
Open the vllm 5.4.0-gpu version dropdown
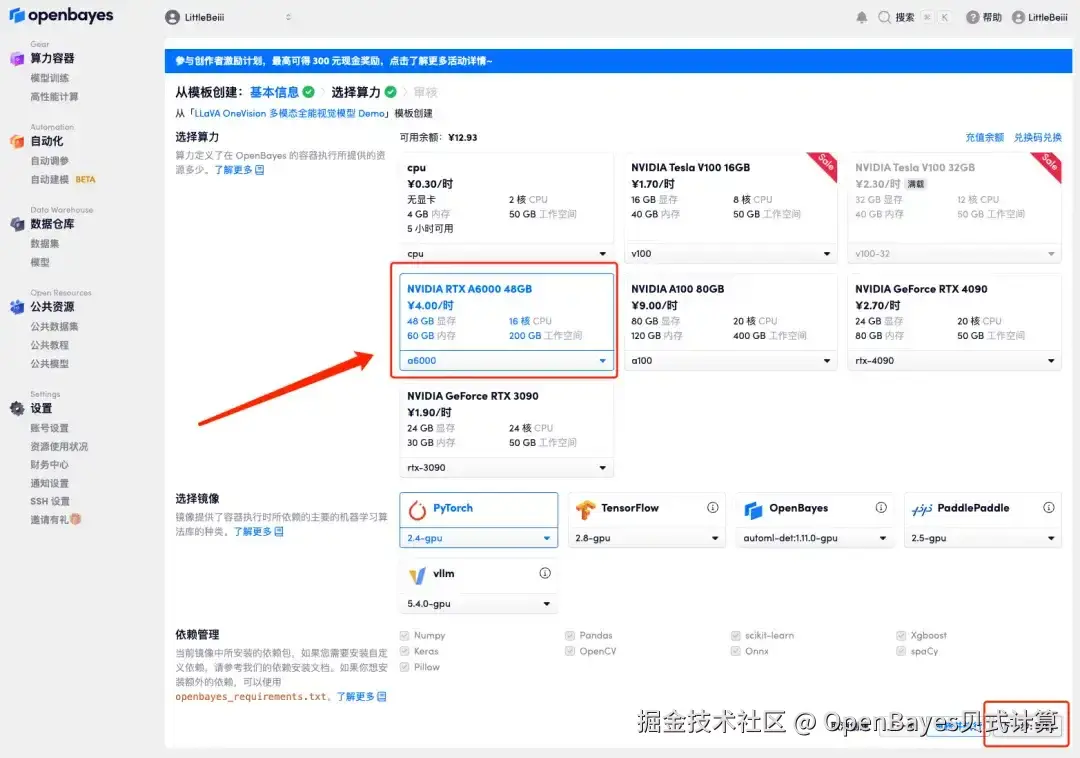click(479, 604)
